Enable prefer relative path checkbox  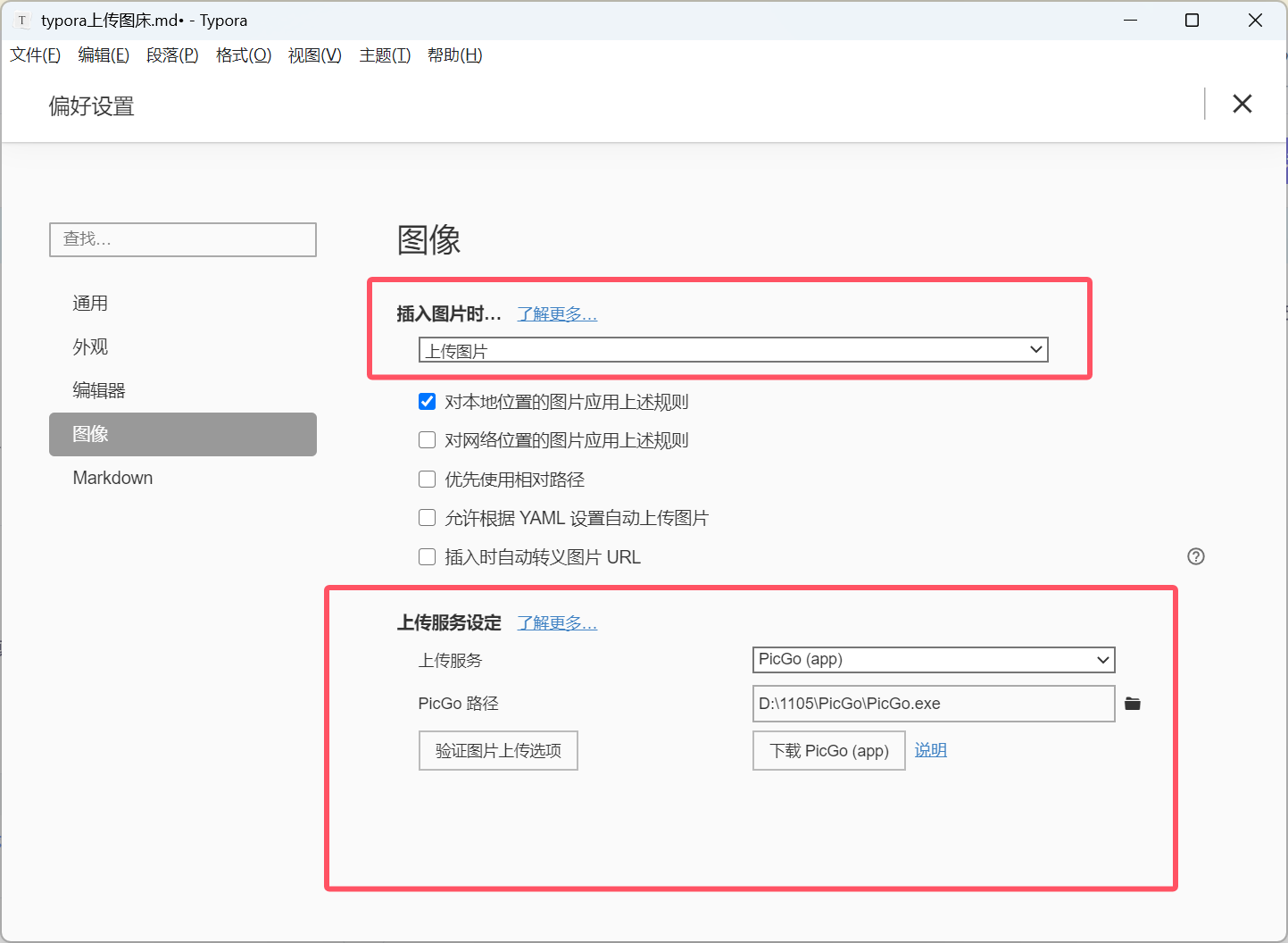tap(428, 480)
